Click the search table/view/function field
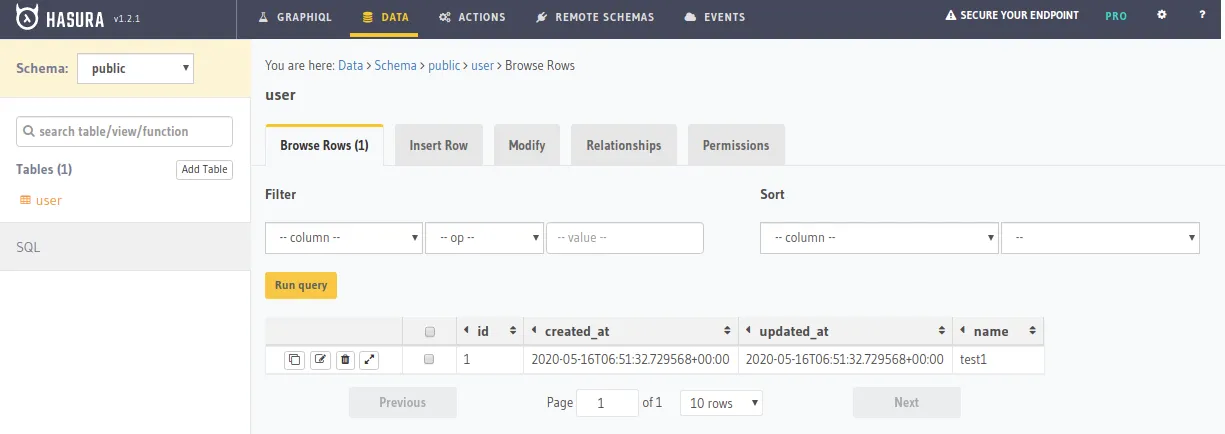This screenshot has width=1225, height=434. click(125, 131)
